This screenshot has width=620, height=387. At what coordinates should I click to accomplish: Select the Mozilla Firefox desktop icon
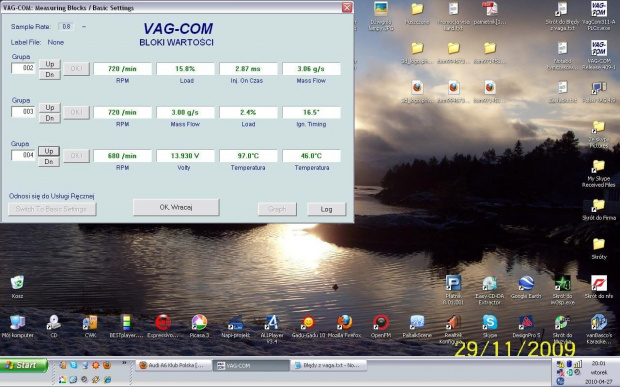[344, 326]
